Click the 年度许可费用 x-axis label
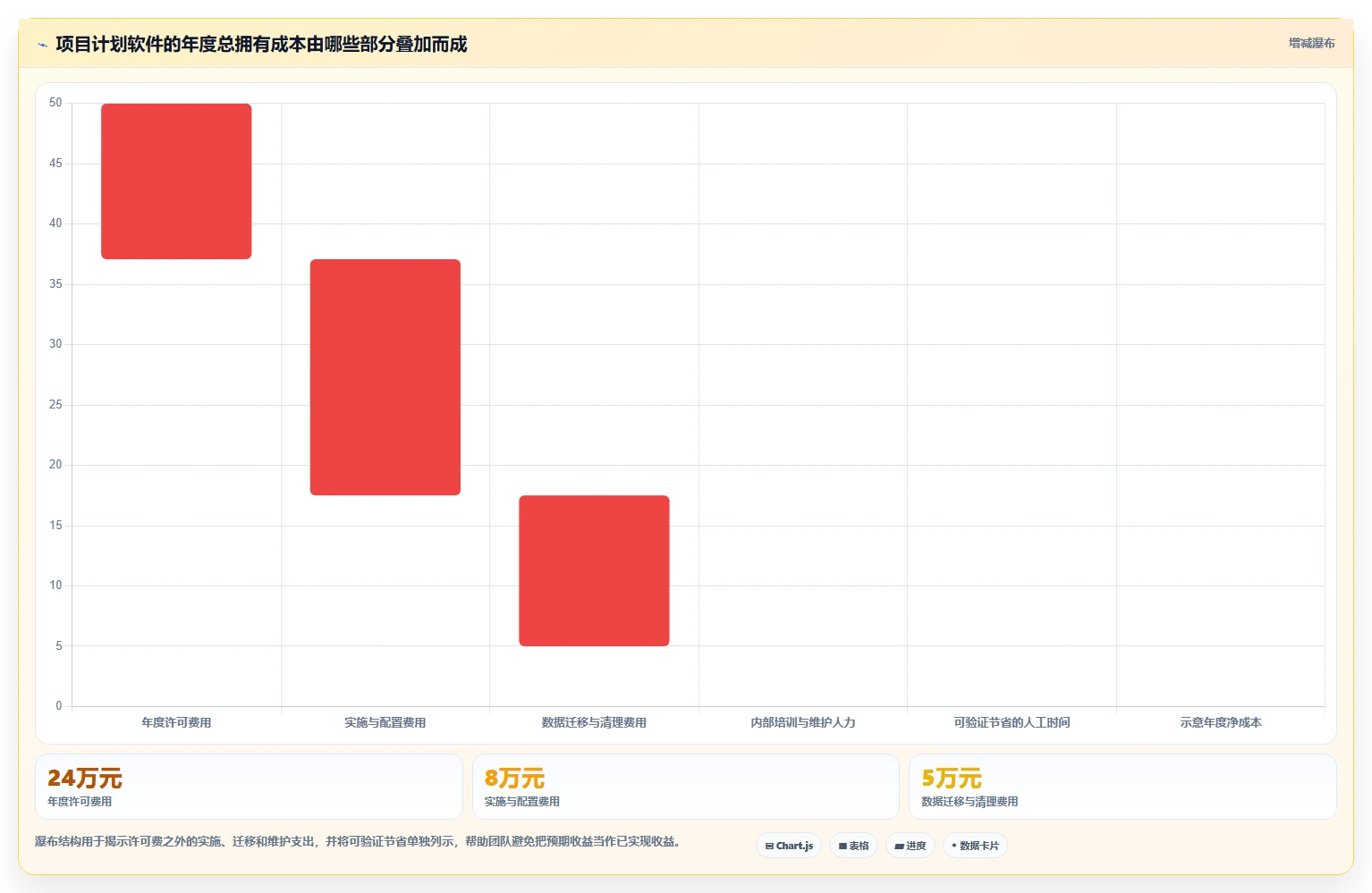This screenshot has width=1372, height=893. [176, 722]
